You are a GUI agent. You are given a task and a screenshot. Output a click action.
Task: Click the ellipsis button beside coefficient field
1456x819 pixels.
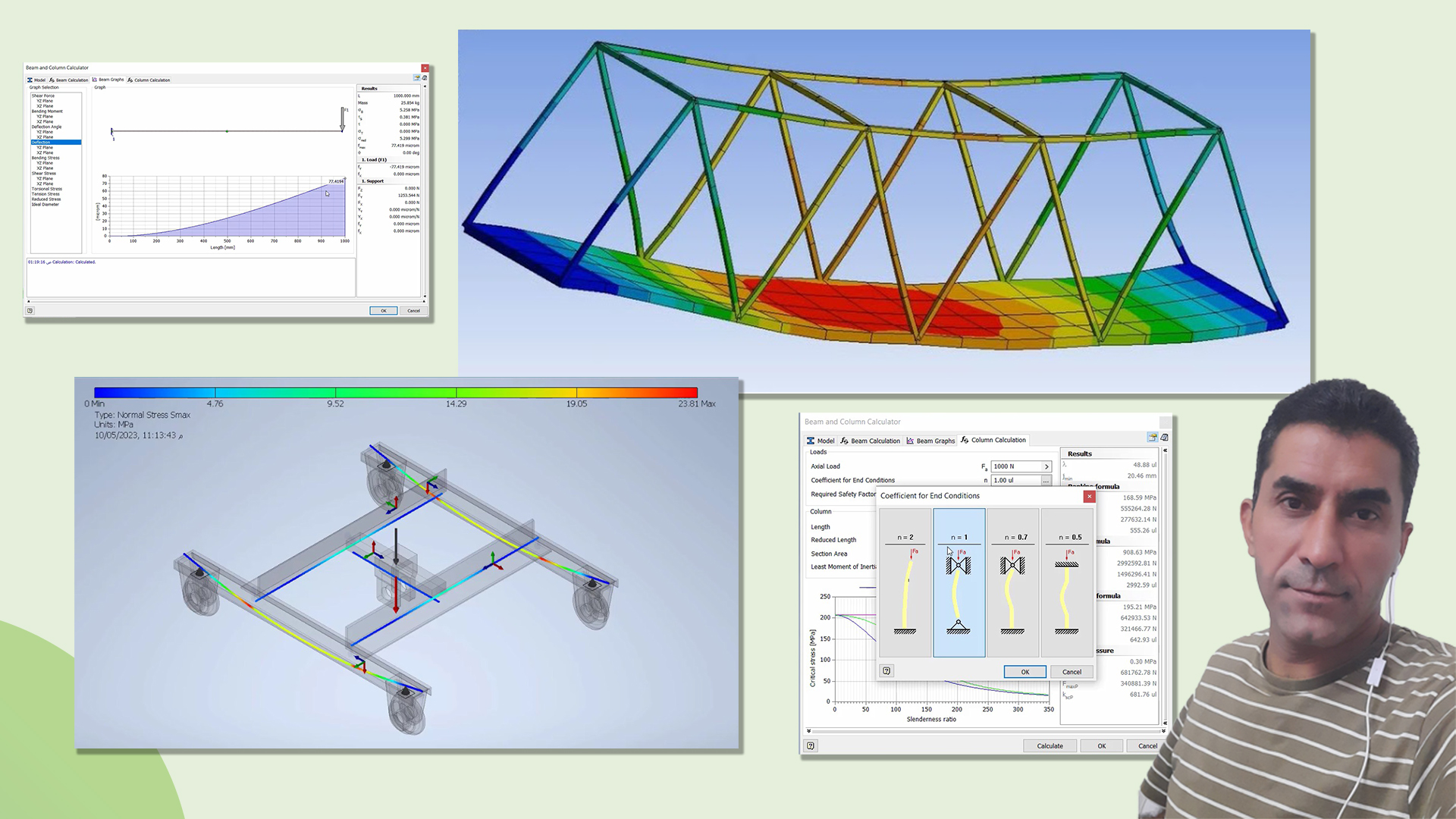coord(1046,481)
